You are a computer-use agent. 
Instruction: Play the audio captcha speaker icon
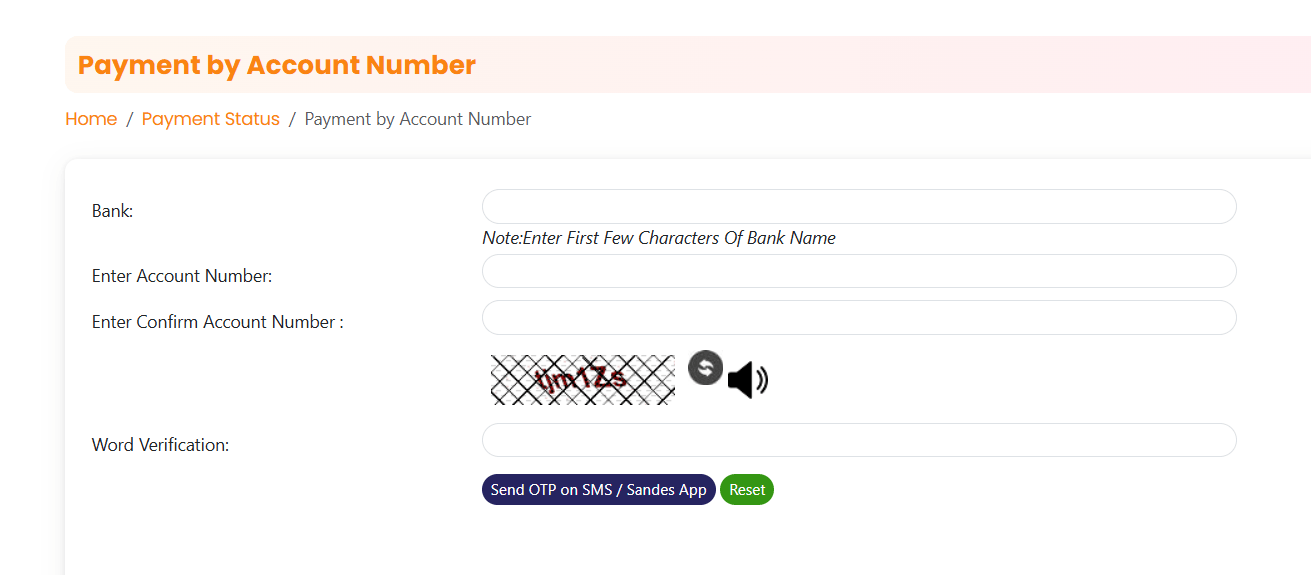[747, 380]
